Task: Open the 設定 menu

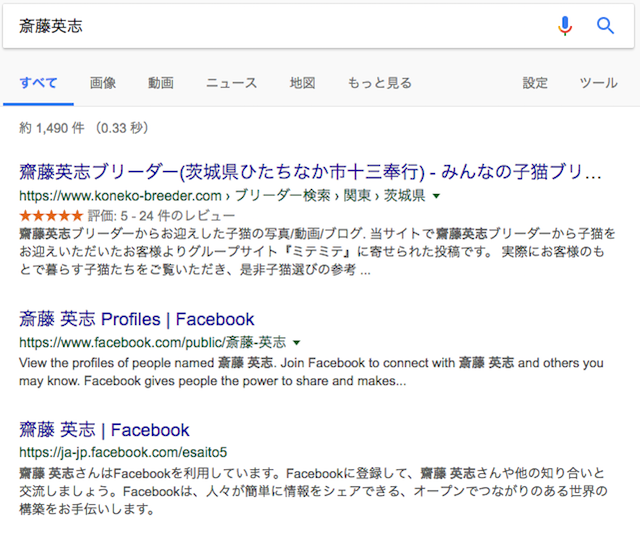Action: 535,83
